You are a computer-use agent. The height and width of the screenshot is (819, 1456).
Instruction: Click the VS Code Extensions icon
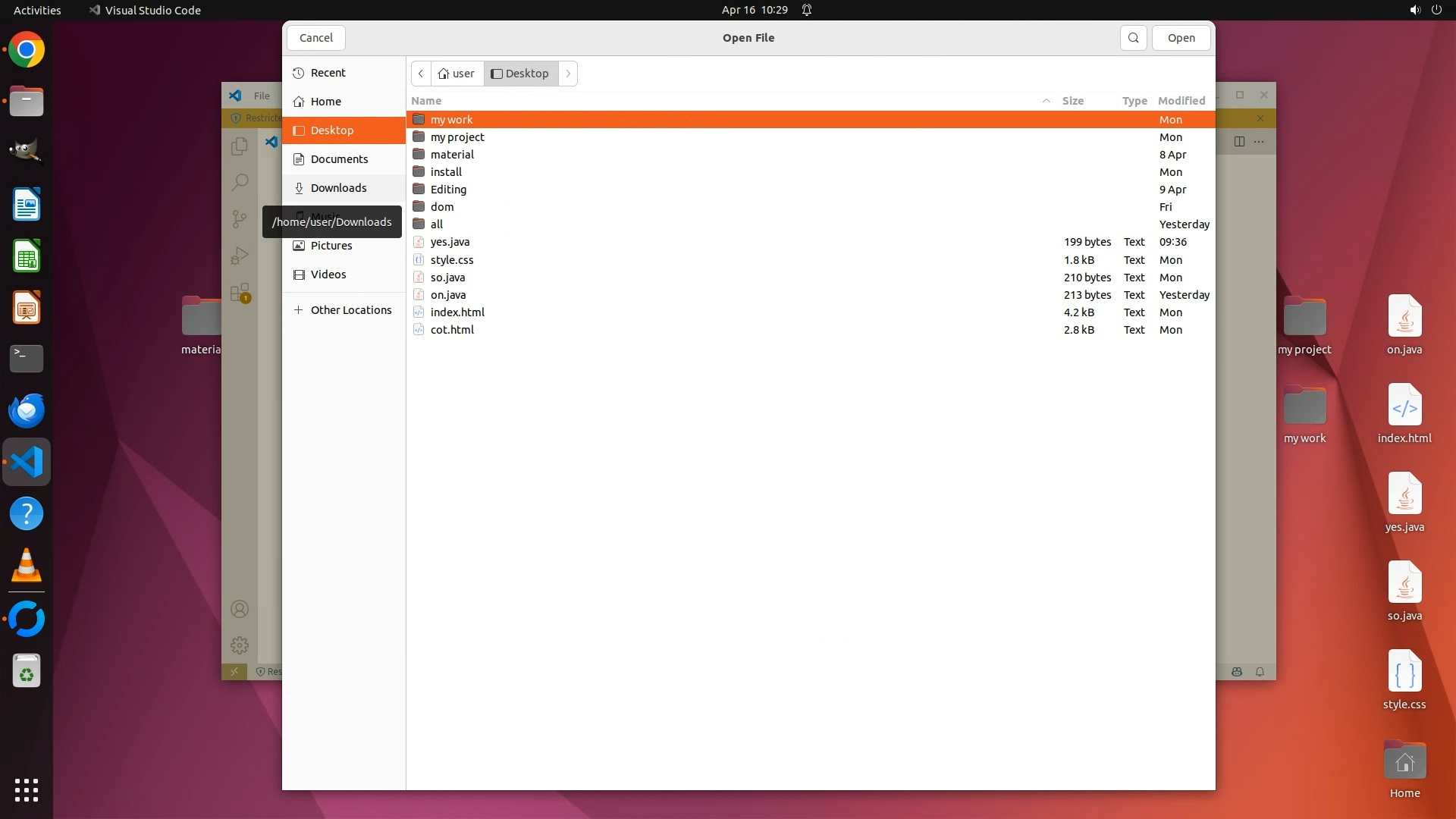point(240,293)
